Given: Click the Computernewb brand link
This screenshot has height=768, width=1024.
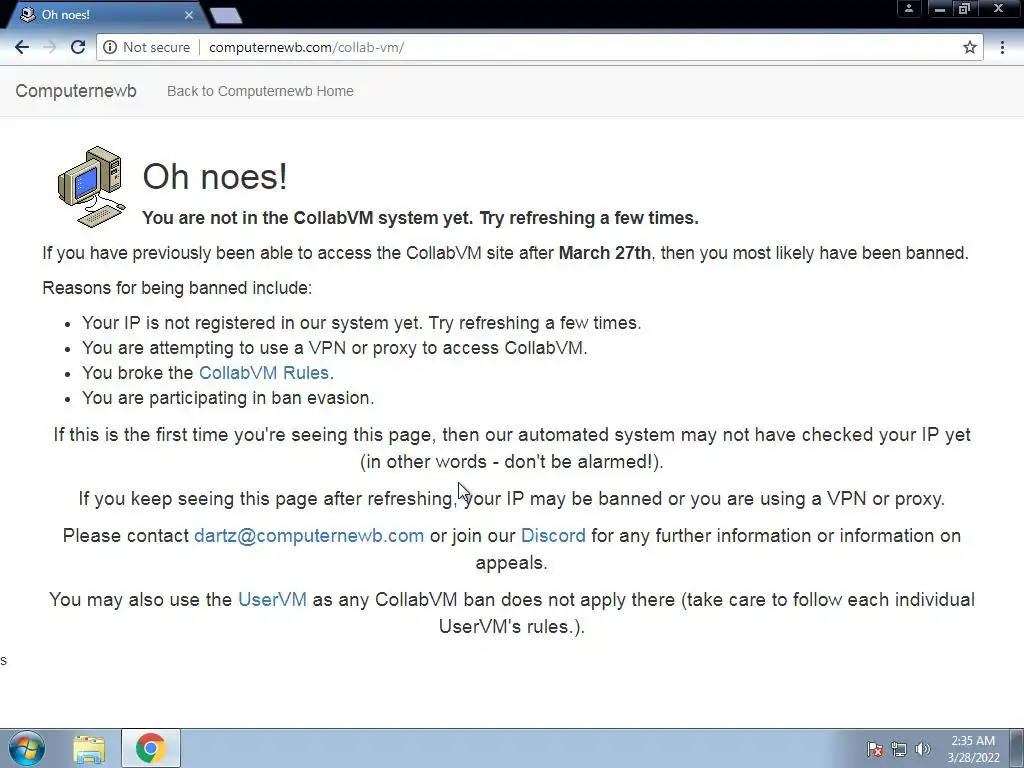Looking at the screenshot, I should pyautogui.click(x=76, y=91).
